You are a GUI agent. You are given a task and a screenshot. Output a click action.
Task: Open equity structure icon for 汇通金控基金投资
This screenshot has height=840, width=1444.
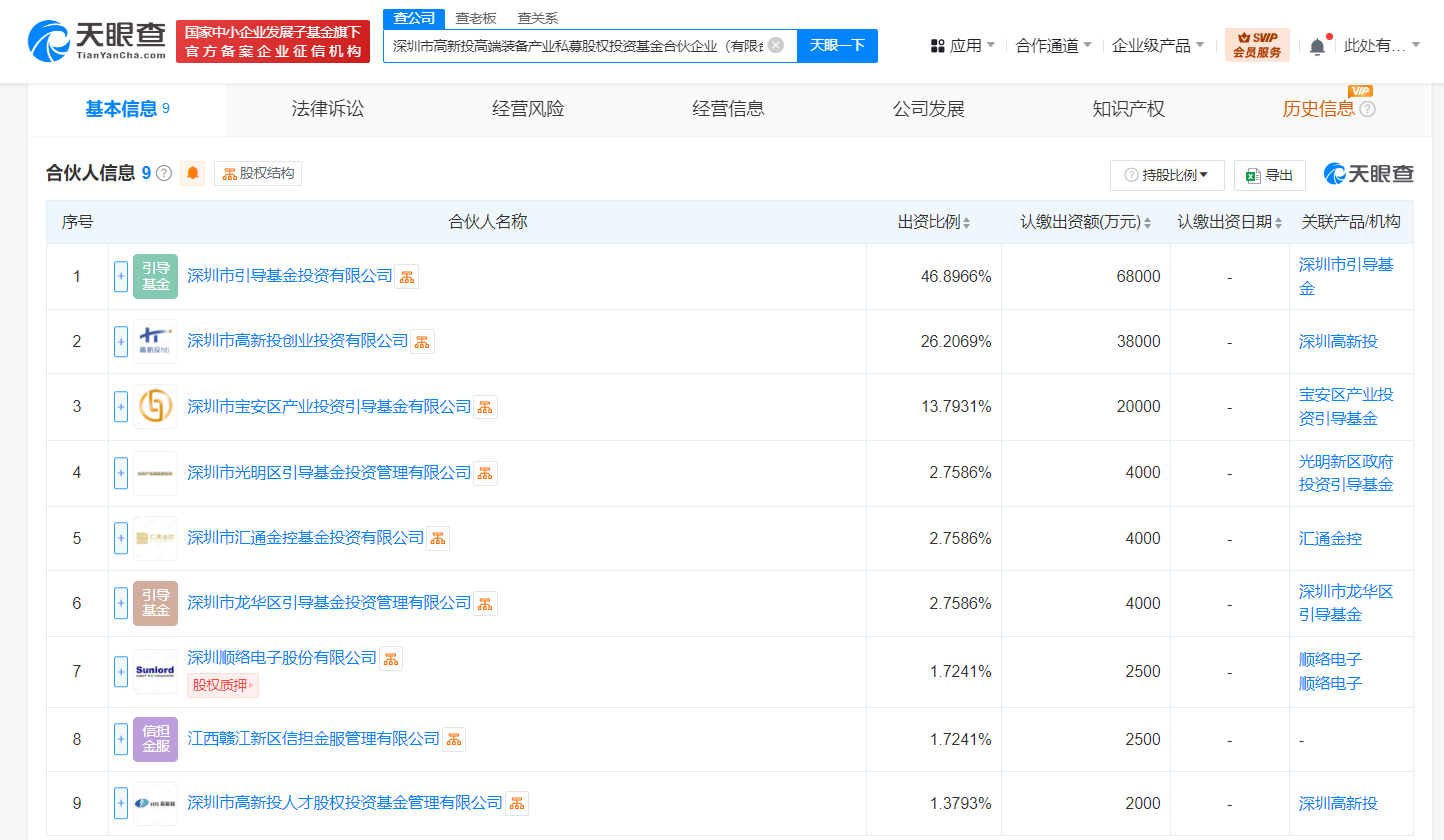pos(438,538)
